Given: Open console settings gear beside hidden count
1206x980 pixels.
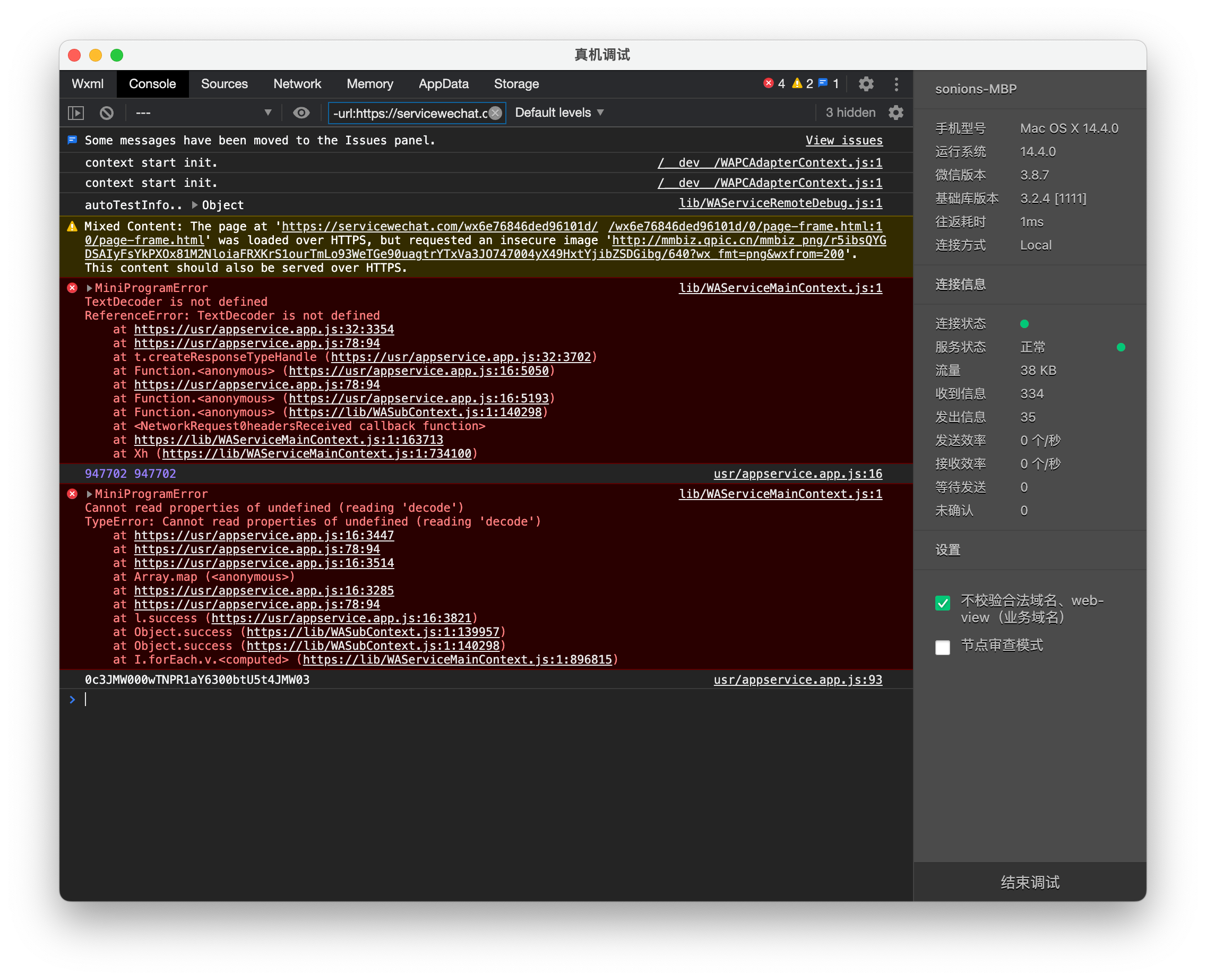Looking at the screenshot, I should (x=895, y=113).
